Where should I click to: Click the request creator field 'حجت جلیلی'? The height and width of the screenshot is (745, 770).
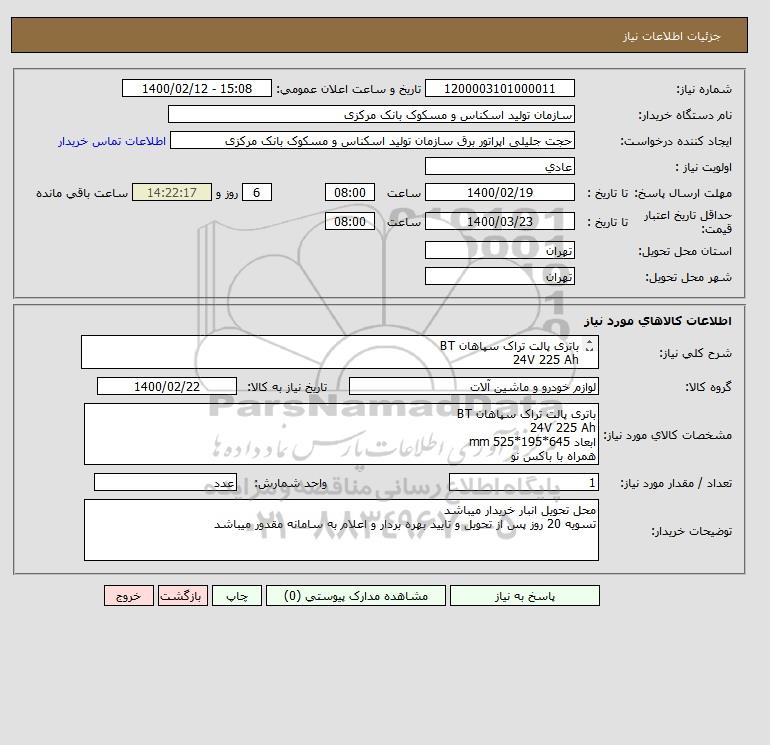[x=372, y=140]
